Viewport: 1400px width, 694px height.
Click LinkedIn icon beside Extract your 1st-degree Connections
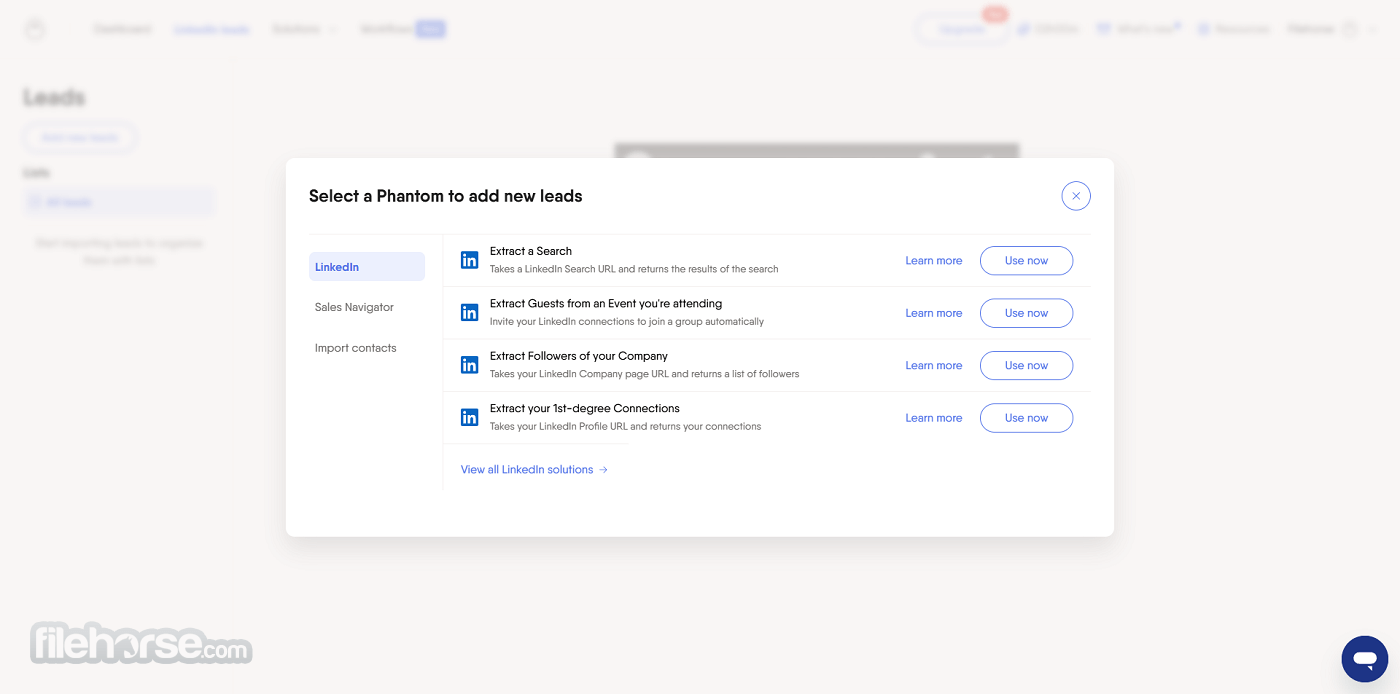click(469, 418)
